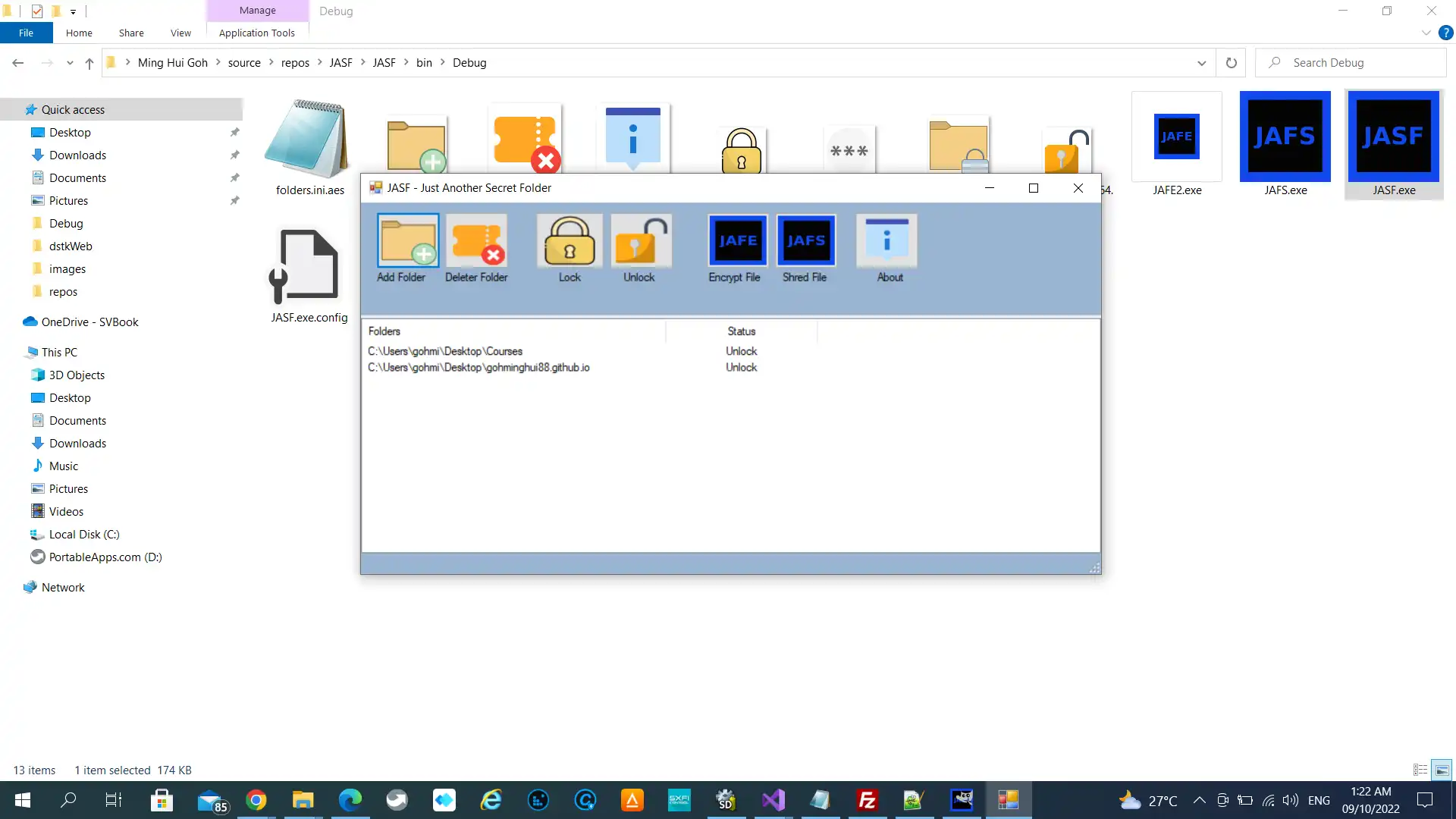Click the Share menu in File Explorer ribbon
1456x819 pixels.
click(131, 33)
